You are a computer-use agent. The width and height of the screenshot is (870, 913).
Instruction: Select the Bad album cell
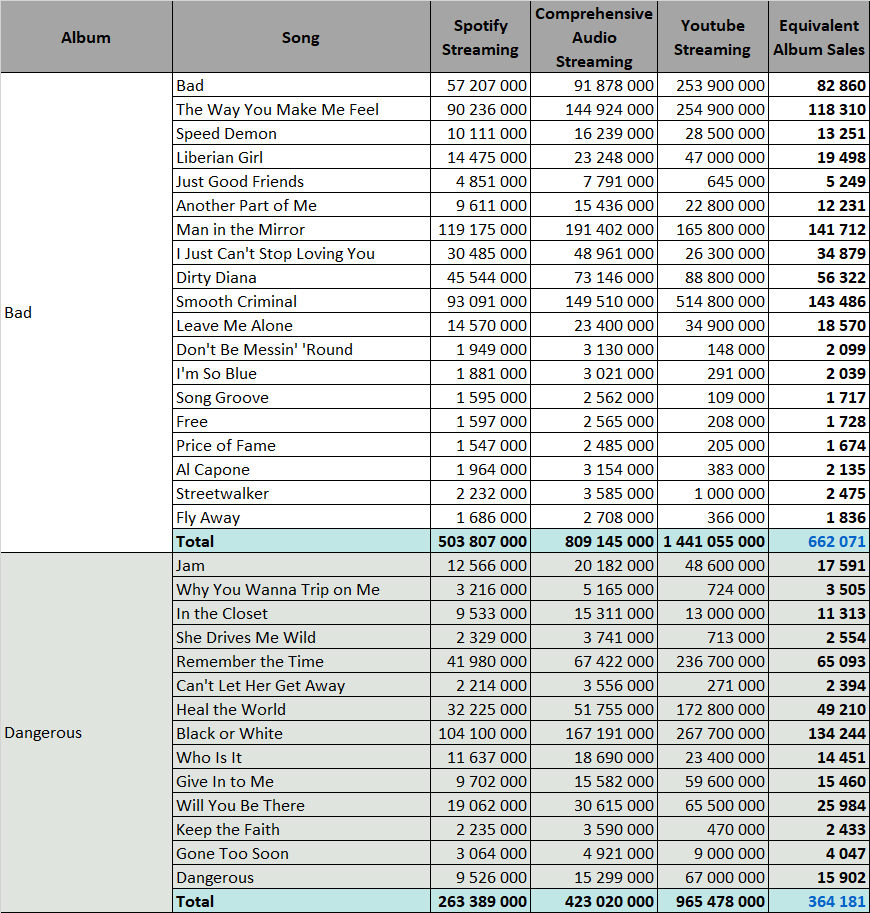tap(86, 313)
